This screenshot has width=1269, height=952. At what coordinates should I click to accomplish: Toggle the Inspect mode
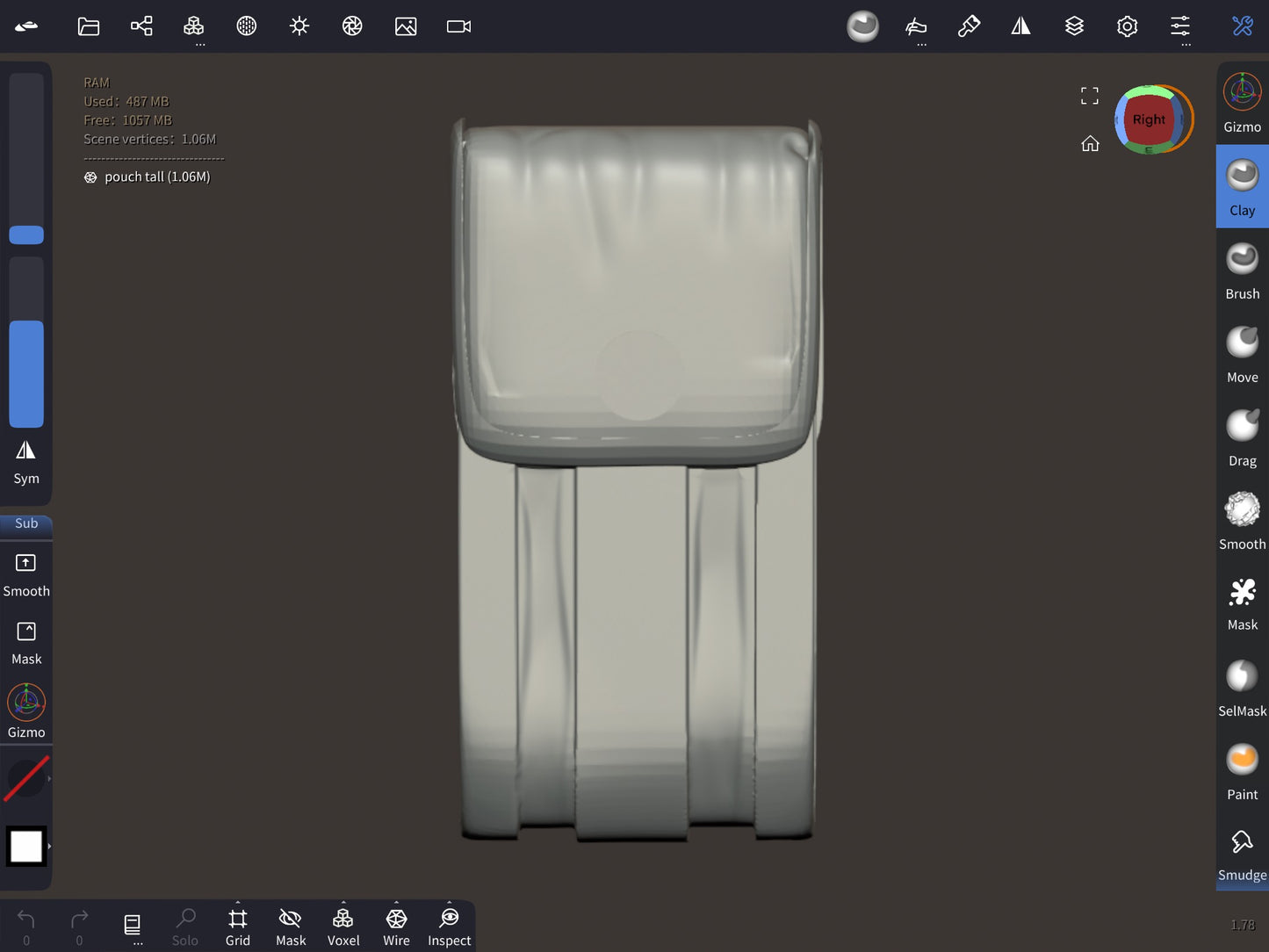(450, 927)
